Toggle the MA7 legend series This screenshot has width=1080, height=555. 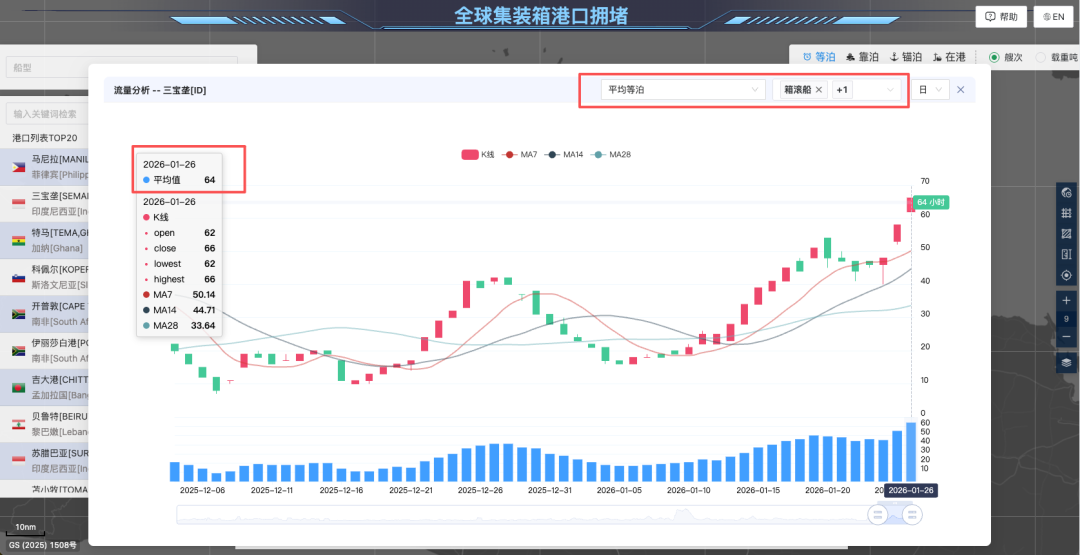[522, 154]
